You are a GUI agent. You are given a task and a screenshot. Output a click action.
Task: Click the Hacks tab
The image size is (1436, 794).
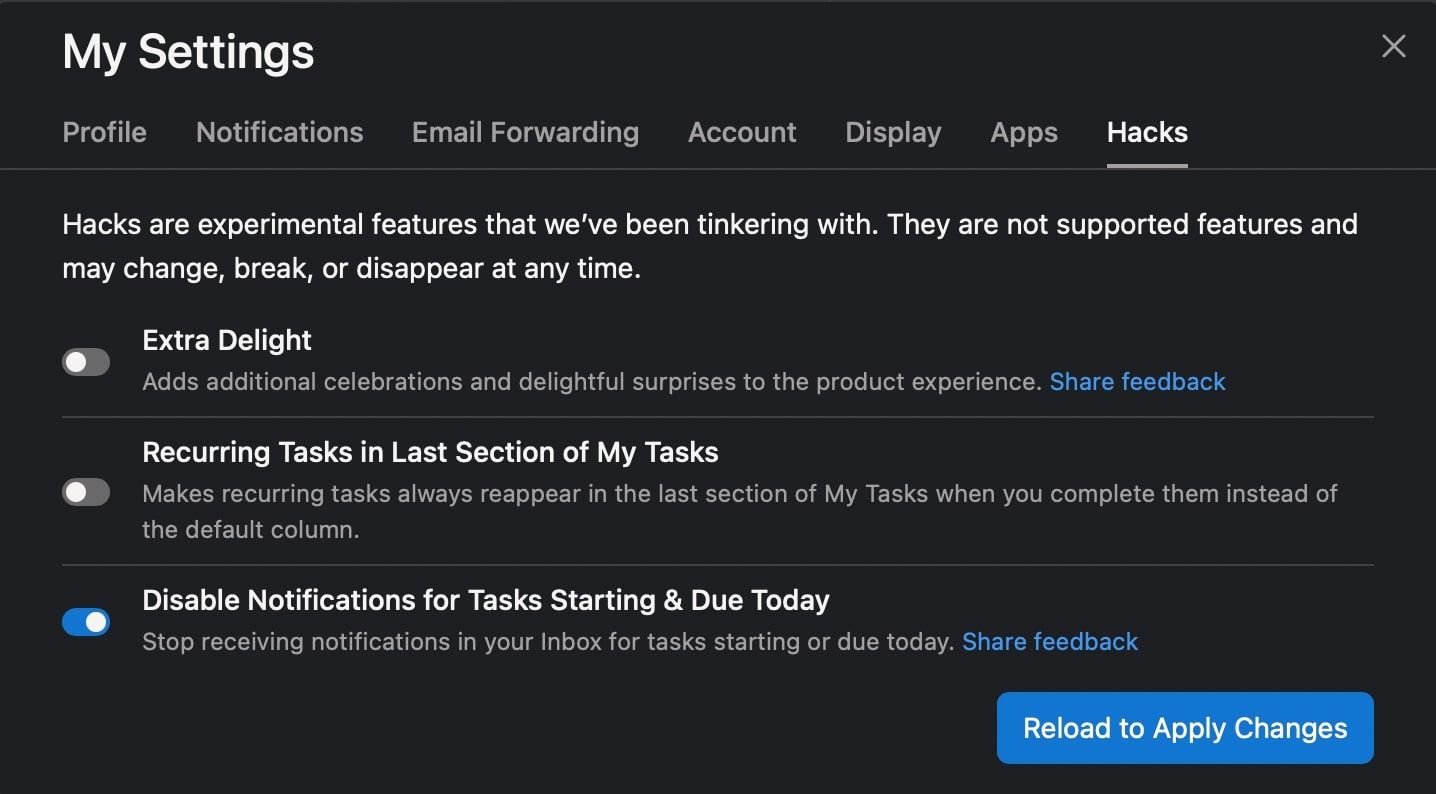(x=1147, y=133)
